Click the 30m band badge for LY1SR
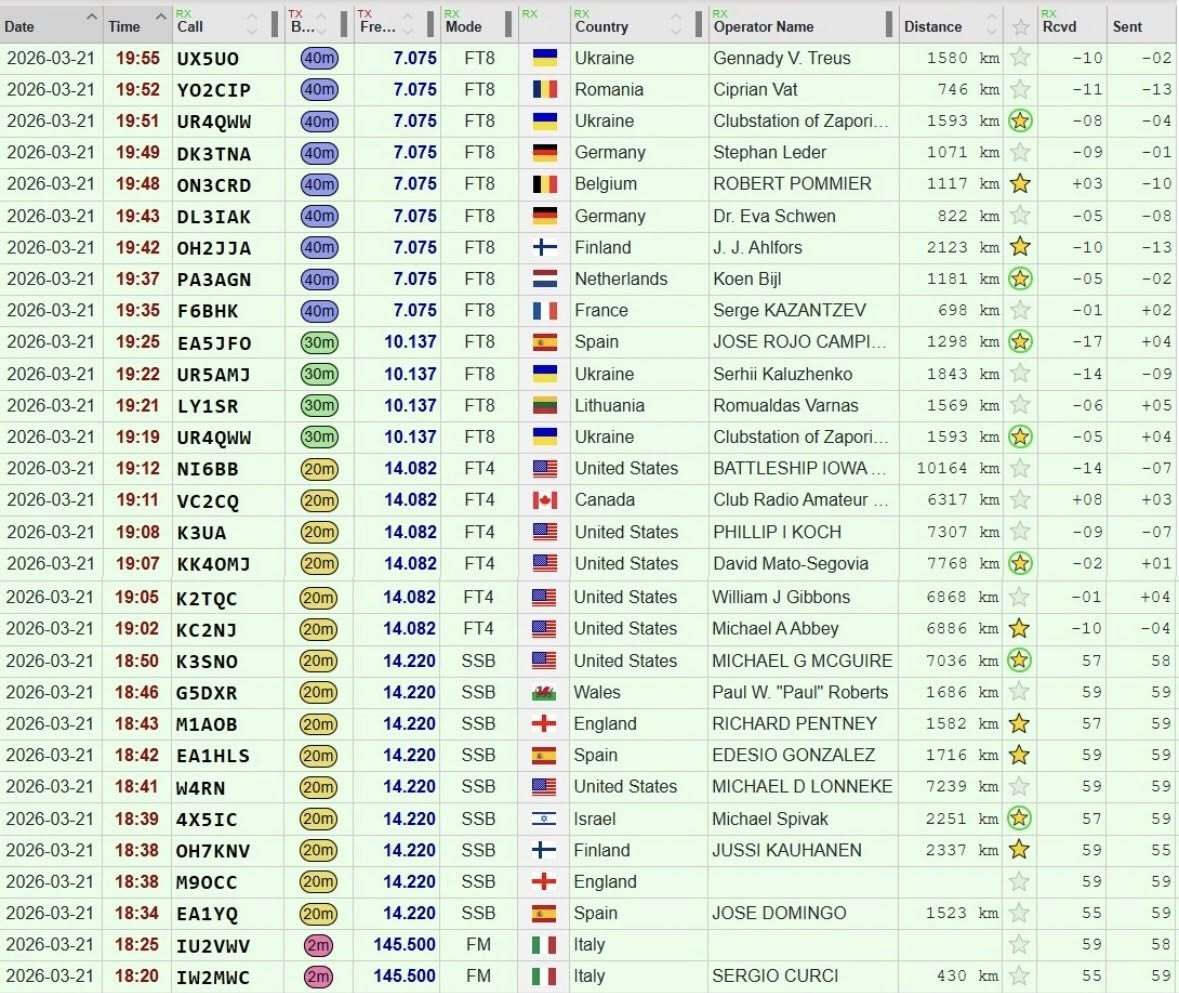1179x993 pixels. 319,406
